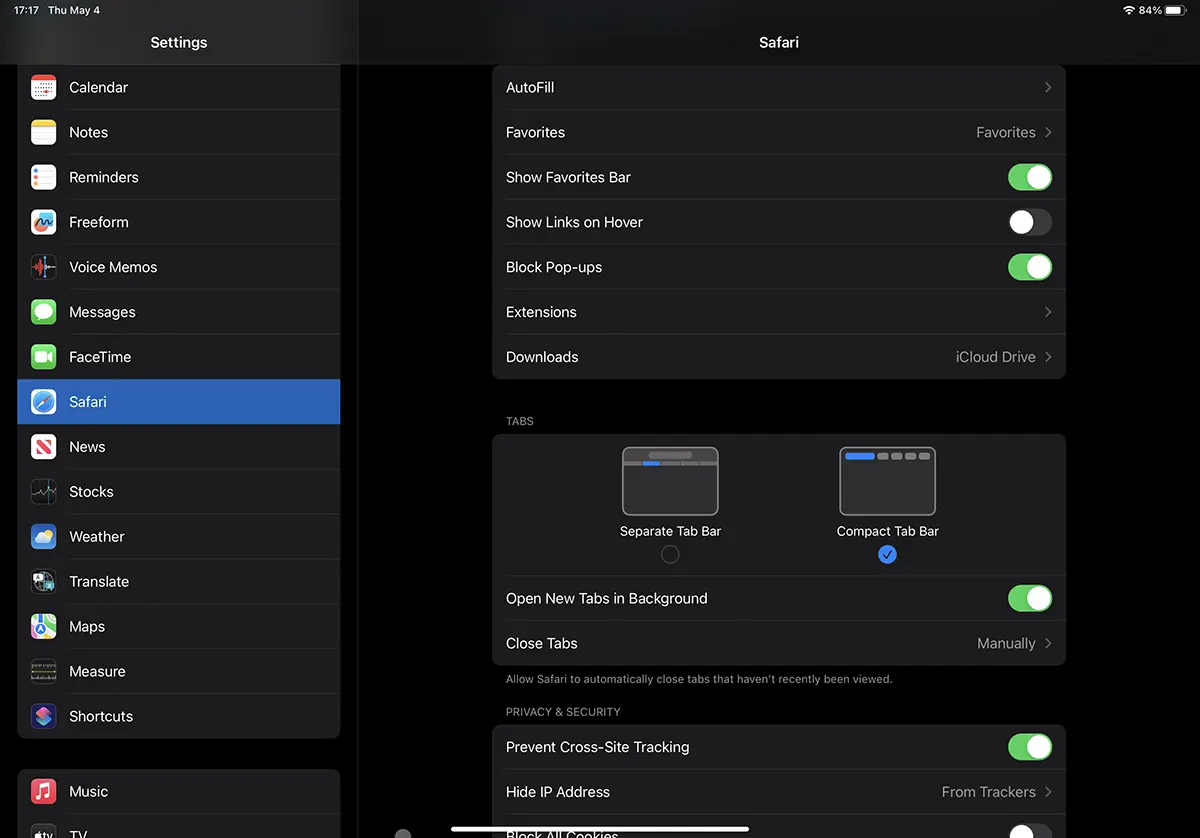The width and height of the screenshot is (1200, 838).
Task: Open Close Tabs options chevron
Action: coord(1048,643)
